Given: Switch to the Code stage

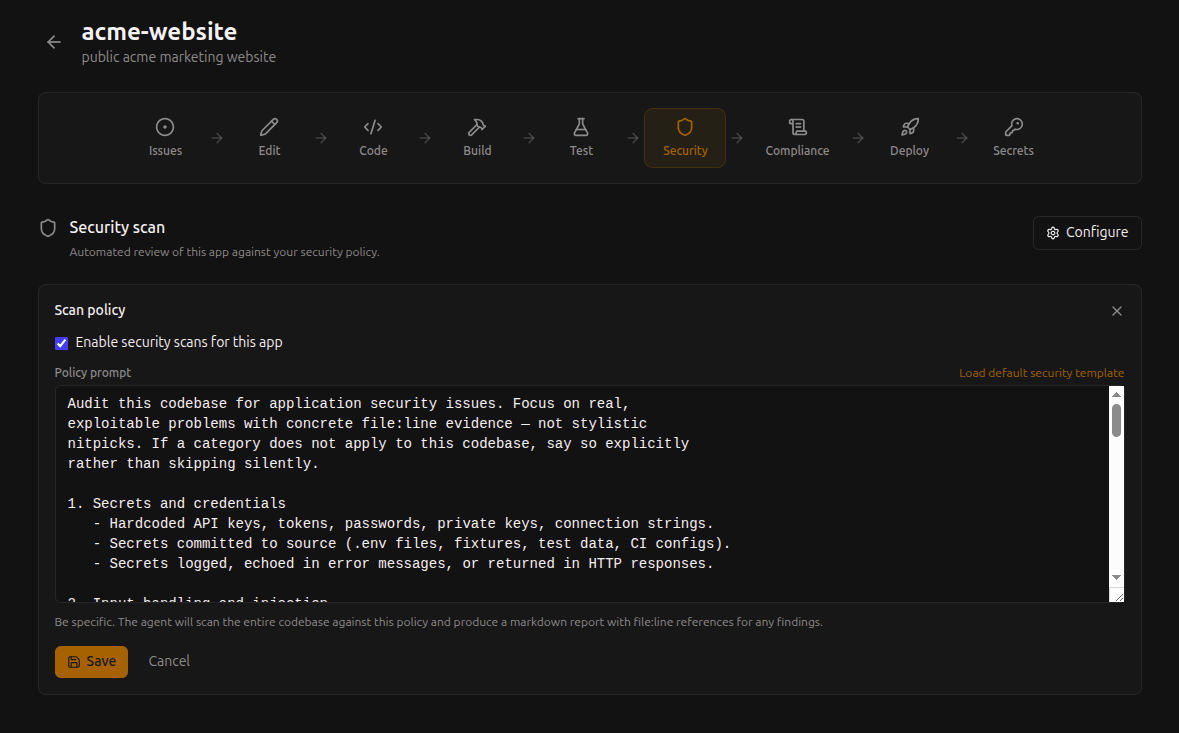Looking at the screenshot, I should tap(373, 138).
